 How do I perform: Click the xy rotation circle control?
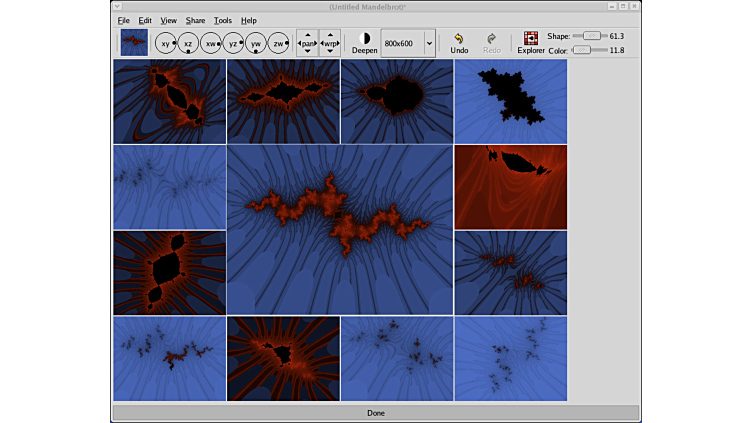click(165, 43)
